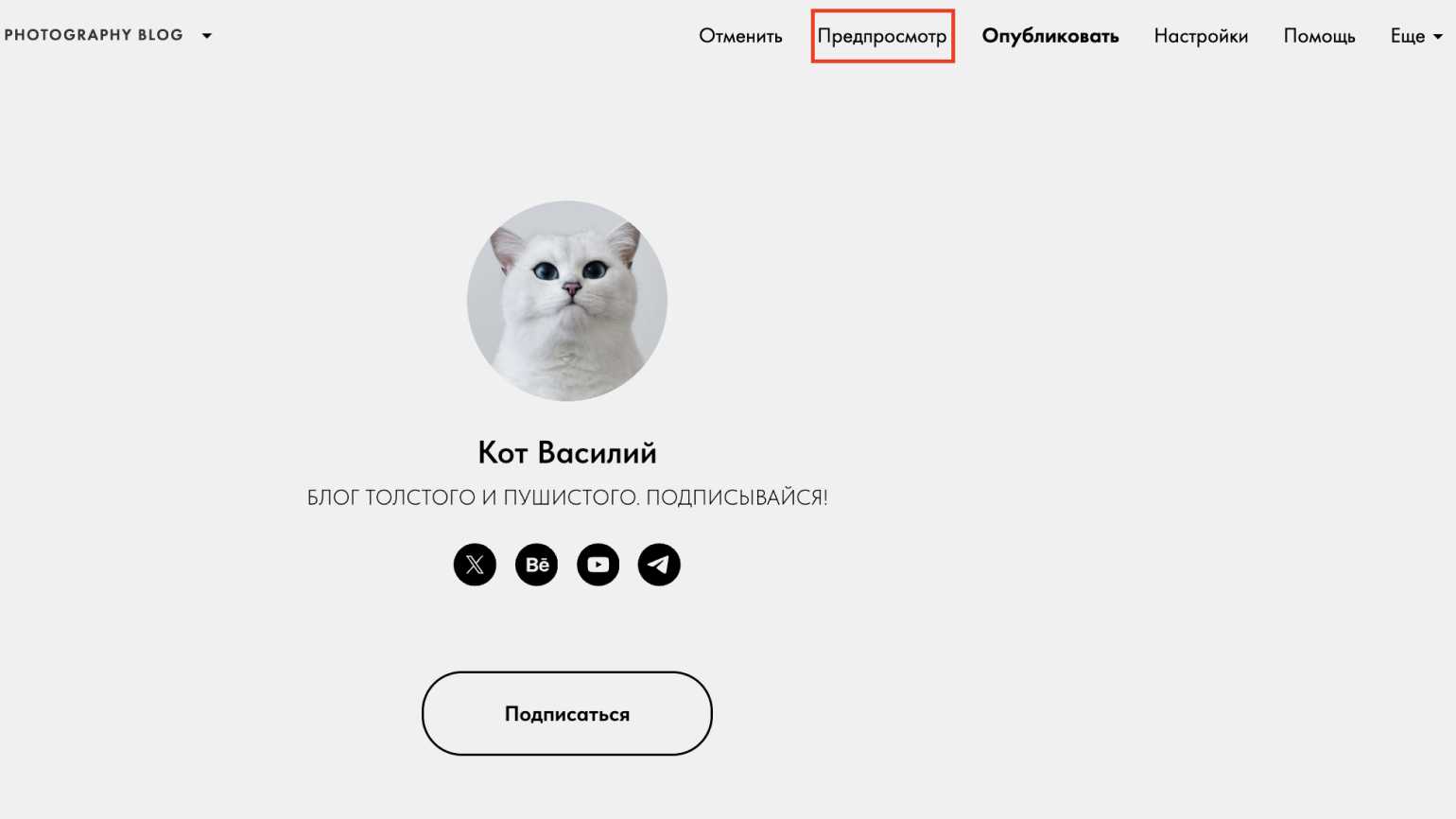Click Опубликовать to publish the page
This screenshot has width=1456, height=819.
coord(1050,36)
